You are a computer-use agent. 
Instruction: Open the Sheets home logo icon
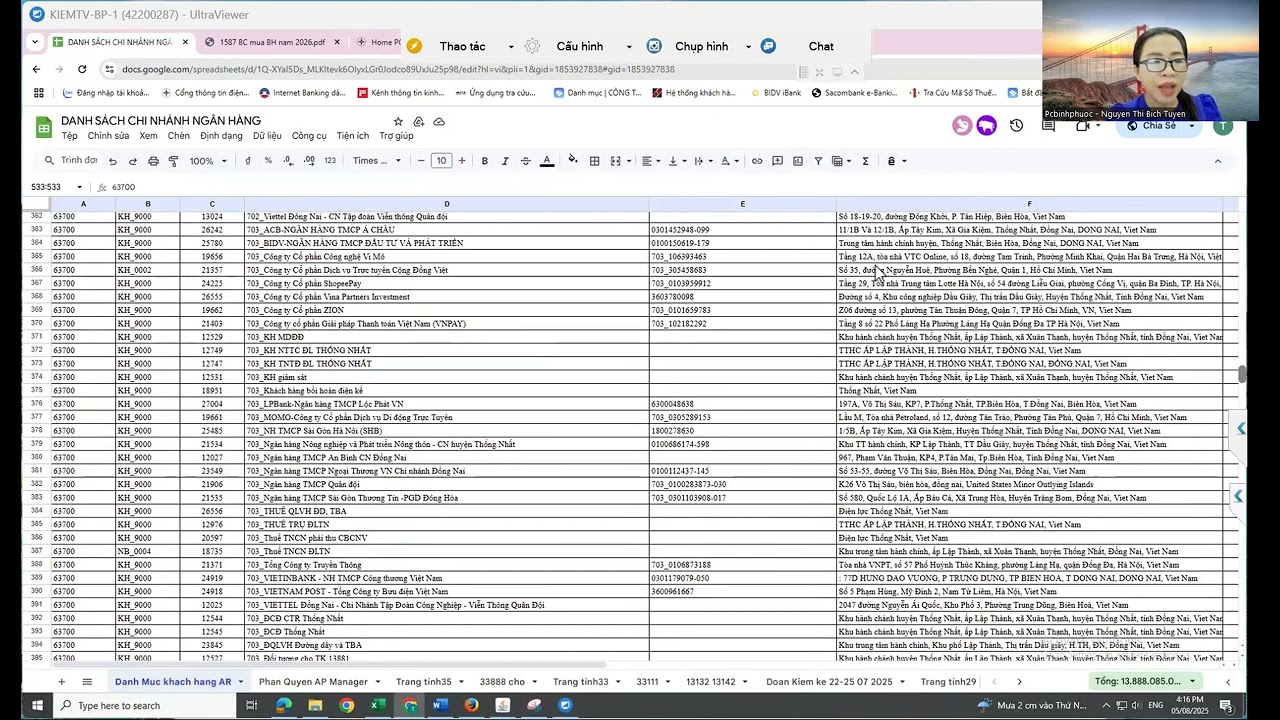[44, 127]
